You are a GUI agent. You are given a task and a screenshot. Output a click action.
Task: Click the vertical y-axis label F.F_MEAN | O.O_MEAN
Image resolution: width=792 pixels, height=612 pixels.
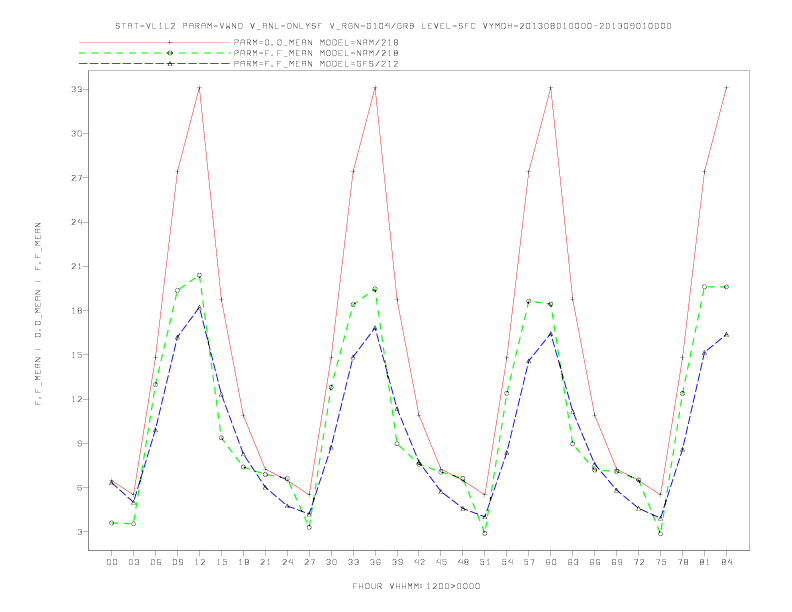[38, 314]
